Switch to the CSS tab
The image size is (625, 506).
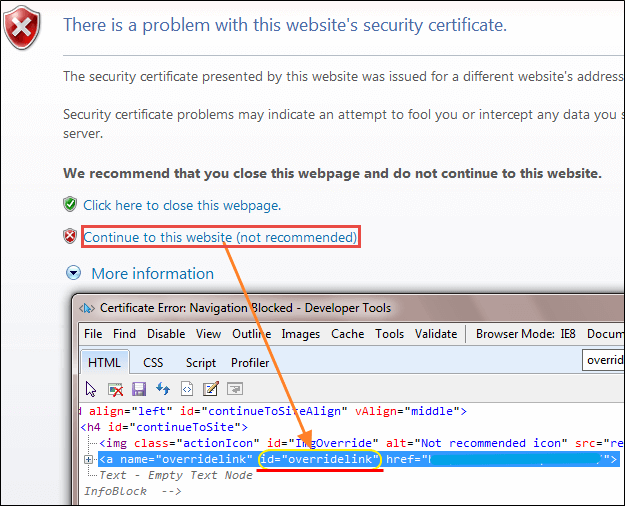pos(153,363)
